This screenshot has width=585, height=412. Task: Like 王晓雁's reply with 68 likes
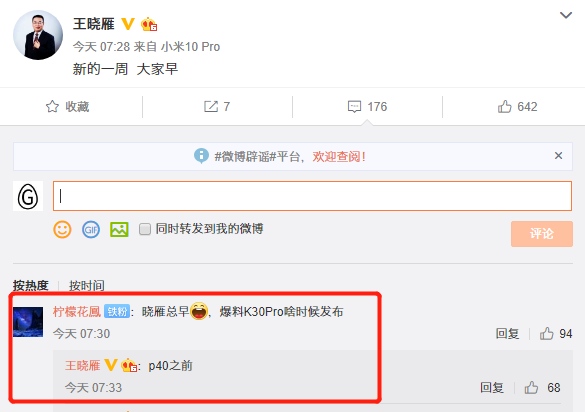coord(531,387)
